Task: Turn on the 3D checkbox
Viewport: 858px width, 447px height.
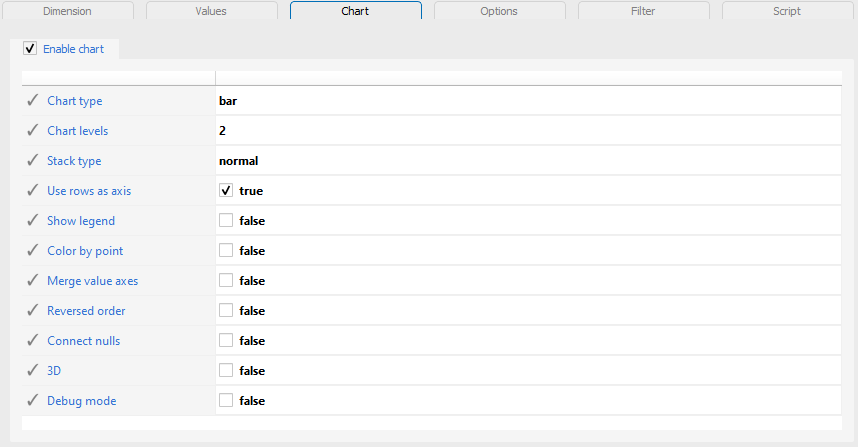Action: click(226, 370)
